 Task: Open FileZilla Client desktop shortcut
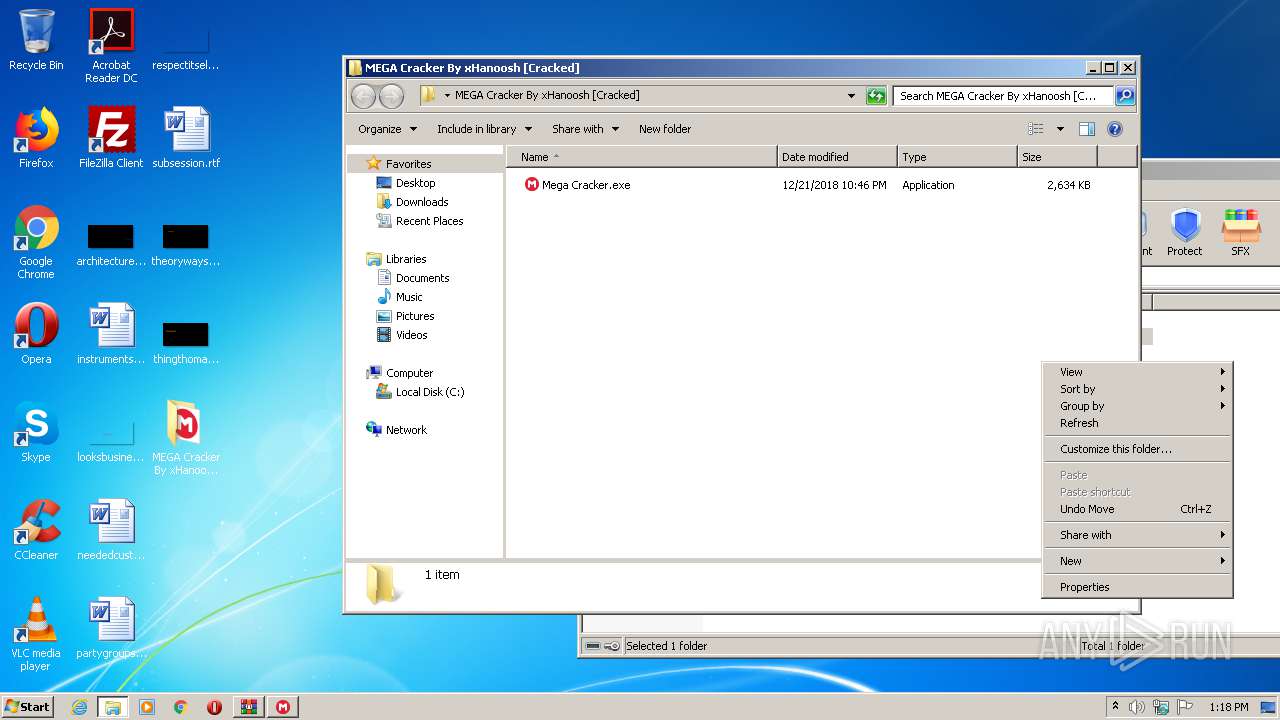111,138
